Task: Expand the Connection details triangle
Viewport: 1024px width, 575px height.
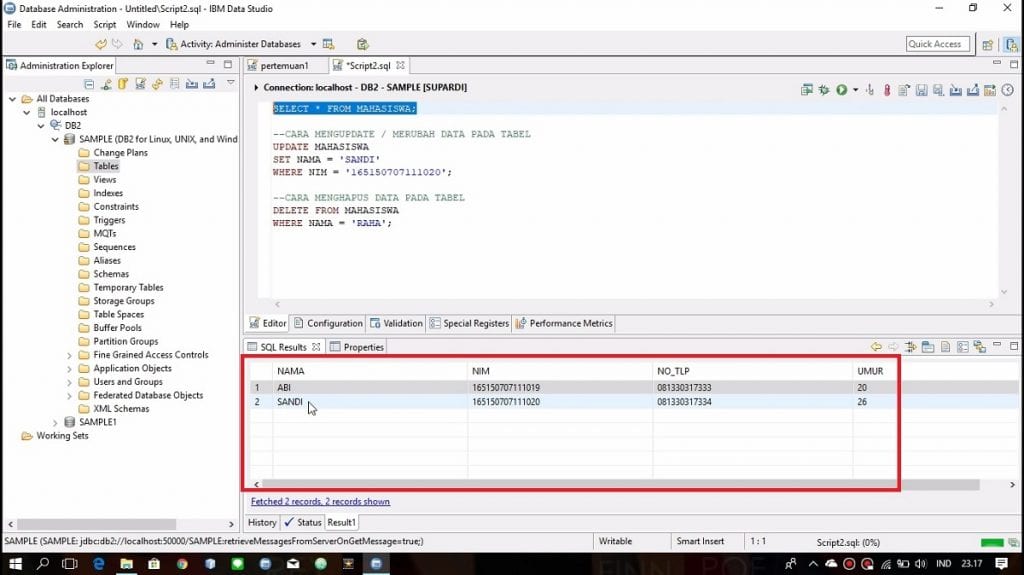Action: pyautogui.click(x=257, y=88)
